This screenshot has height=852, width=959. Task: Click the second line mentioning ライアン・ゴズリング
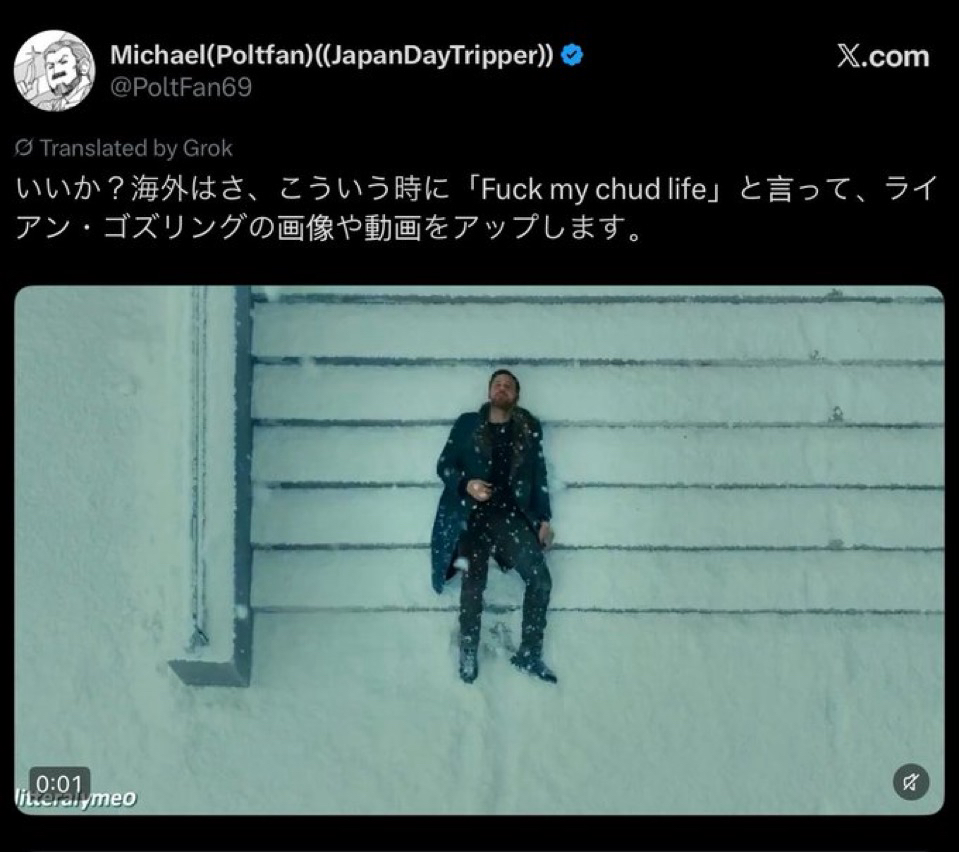tap(328, 228)
